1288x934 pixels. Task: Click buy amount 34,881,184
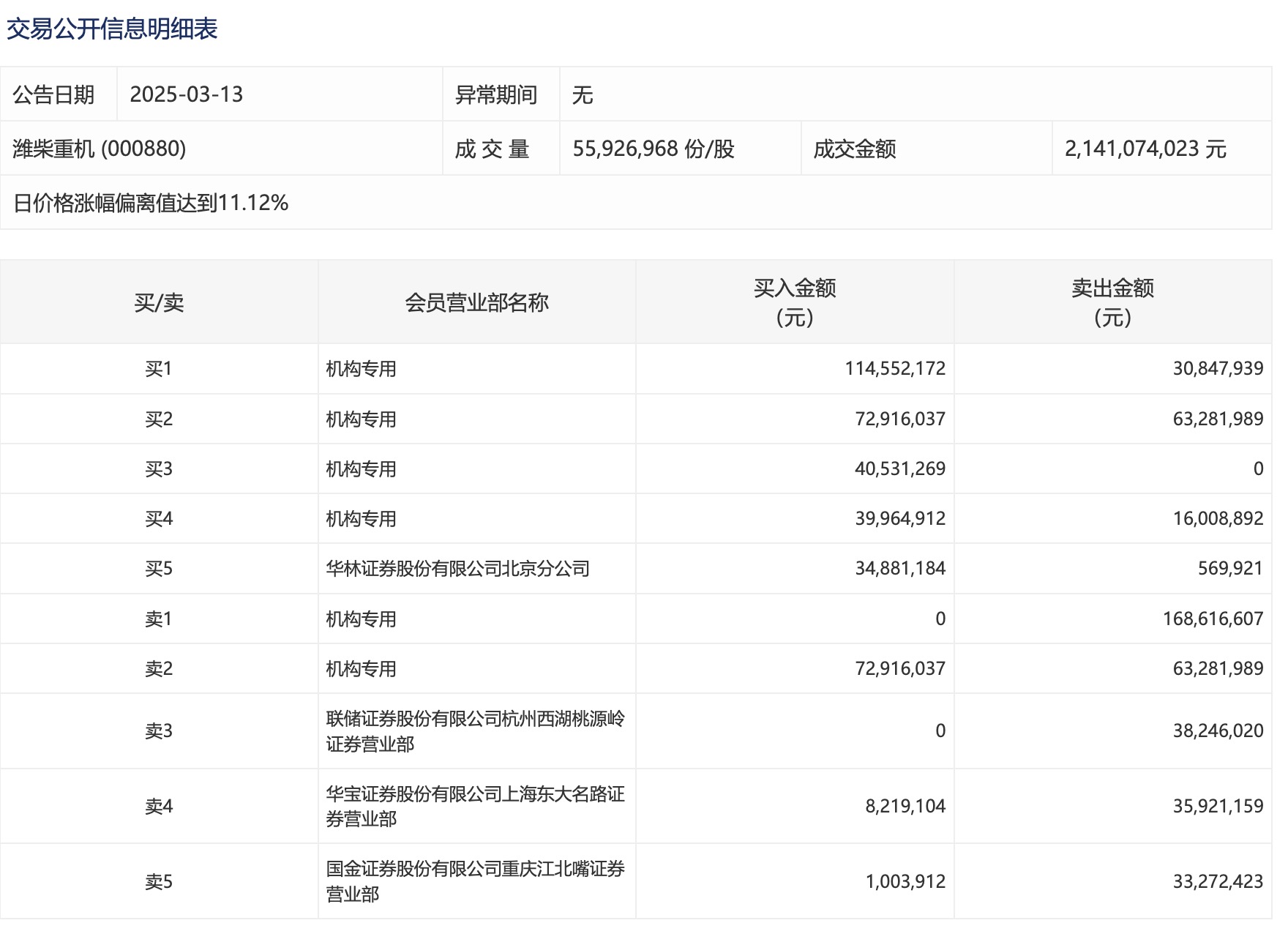(900, 568)
